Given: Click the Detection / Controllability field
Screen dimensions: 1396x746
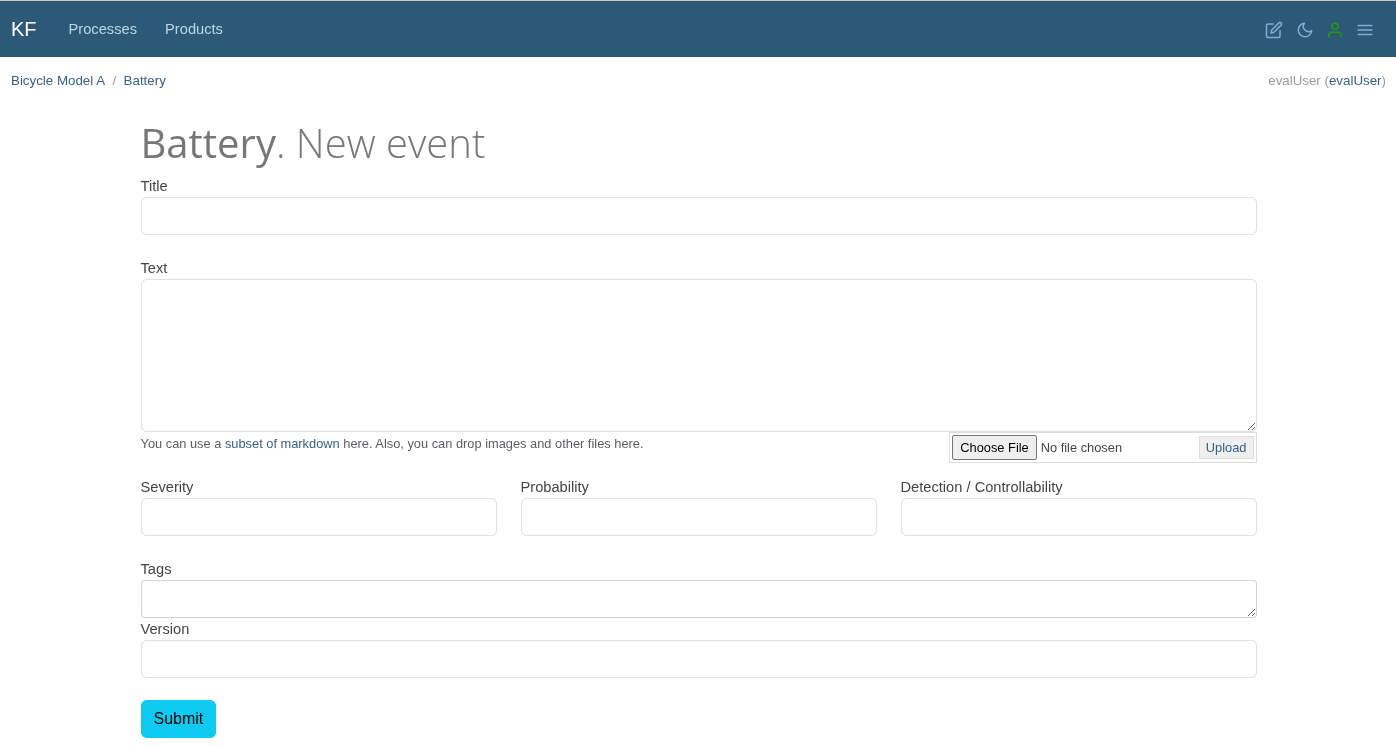Looking at the screenshot, I should [x=1078, y=517].
